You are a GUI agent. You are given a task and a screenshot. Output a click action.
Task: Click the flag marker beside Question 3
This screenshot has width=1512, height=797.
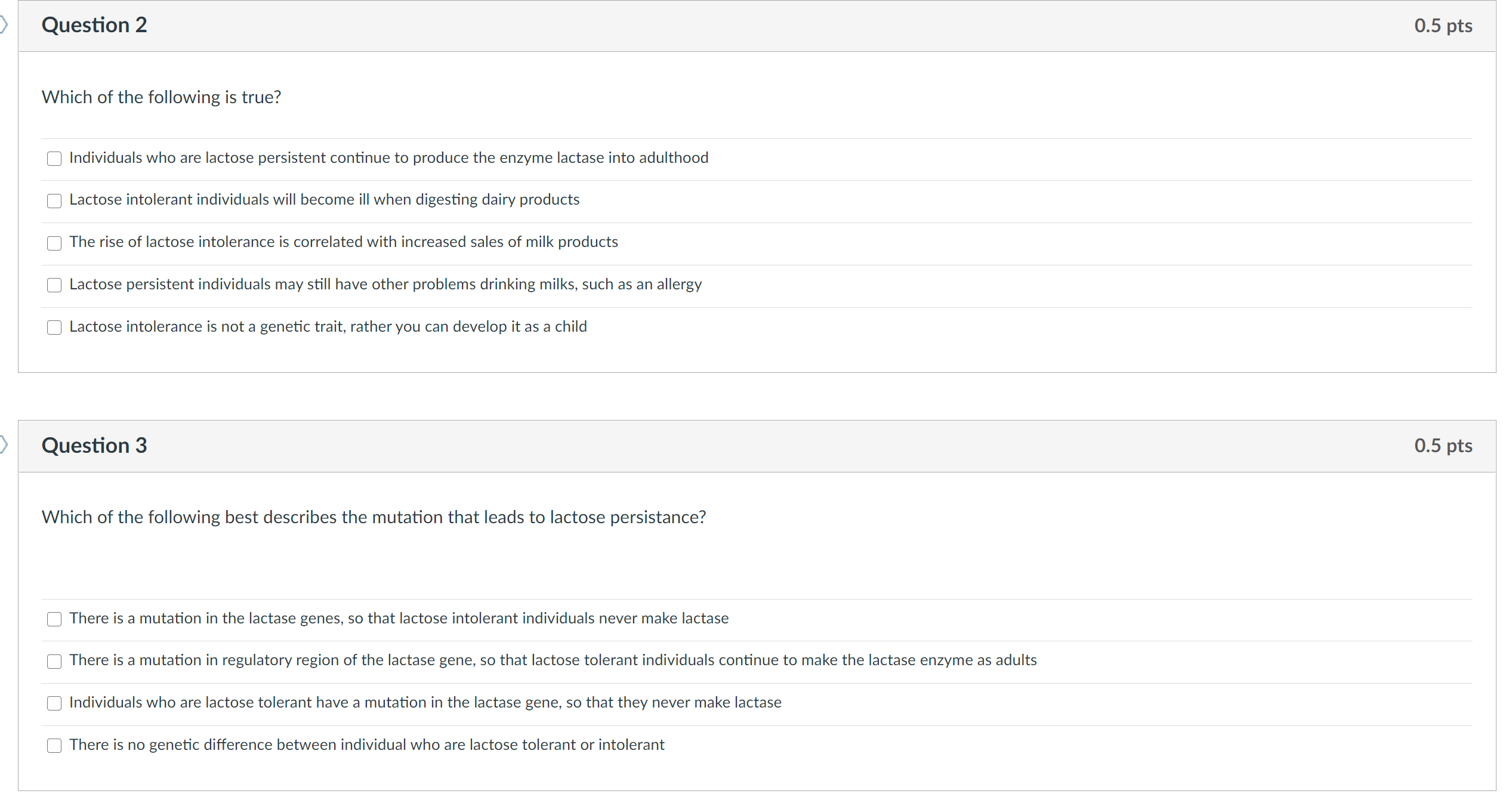pyautogui.click(x=4, y=445)
